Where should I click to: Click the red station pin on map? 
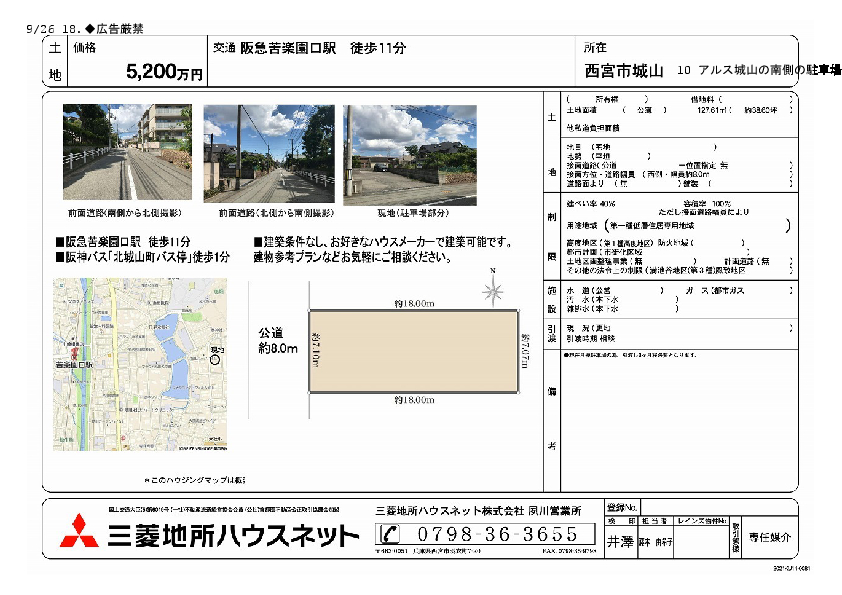74,355
